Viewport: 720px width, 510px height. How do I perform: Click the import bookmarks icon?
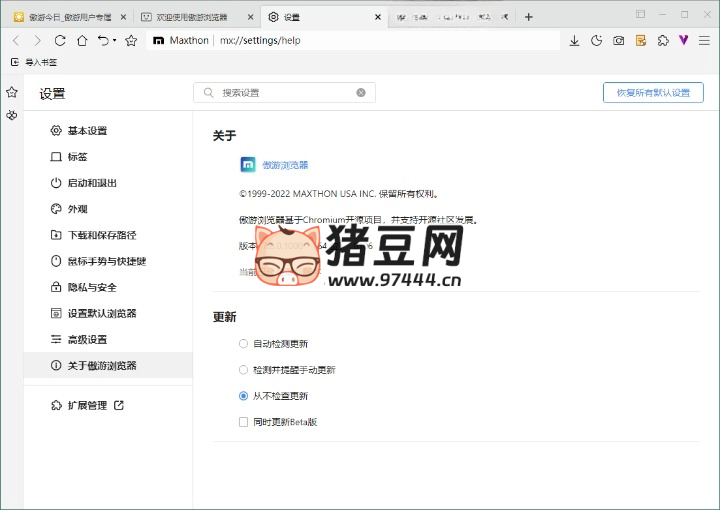coord(15,62)
